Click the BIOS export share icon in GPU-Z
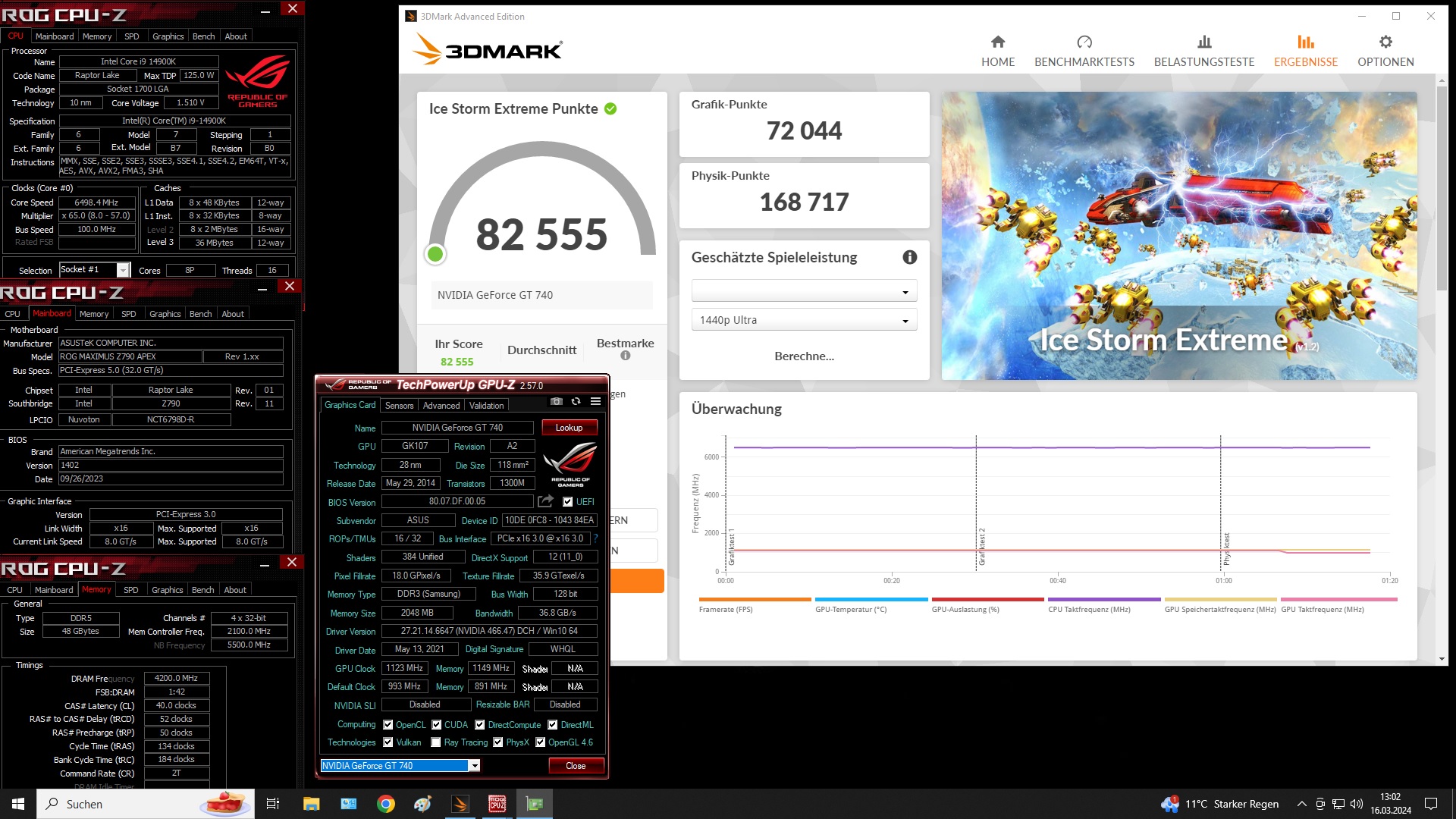Image resolution: width=1456 pixels, height=819 pixels. [546, 501]
